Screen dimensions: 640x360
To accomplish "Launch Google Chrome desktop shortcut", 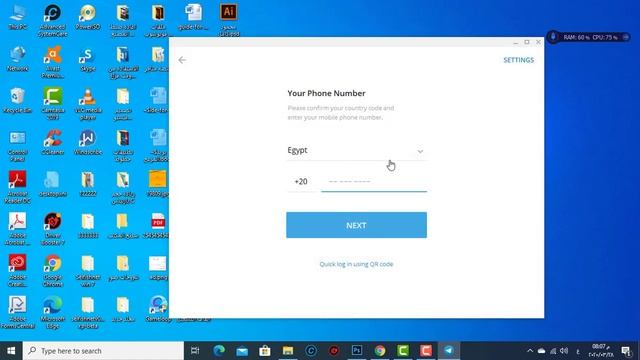I will (x=53, y=271).
